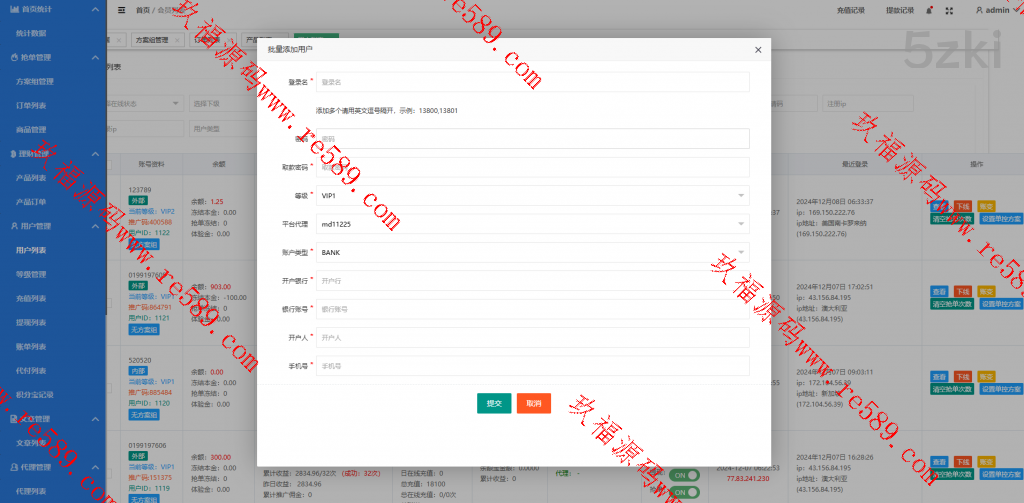Open 提现列表 in the sidebar
Screen dimensions: 1024x503
point(31,323)
